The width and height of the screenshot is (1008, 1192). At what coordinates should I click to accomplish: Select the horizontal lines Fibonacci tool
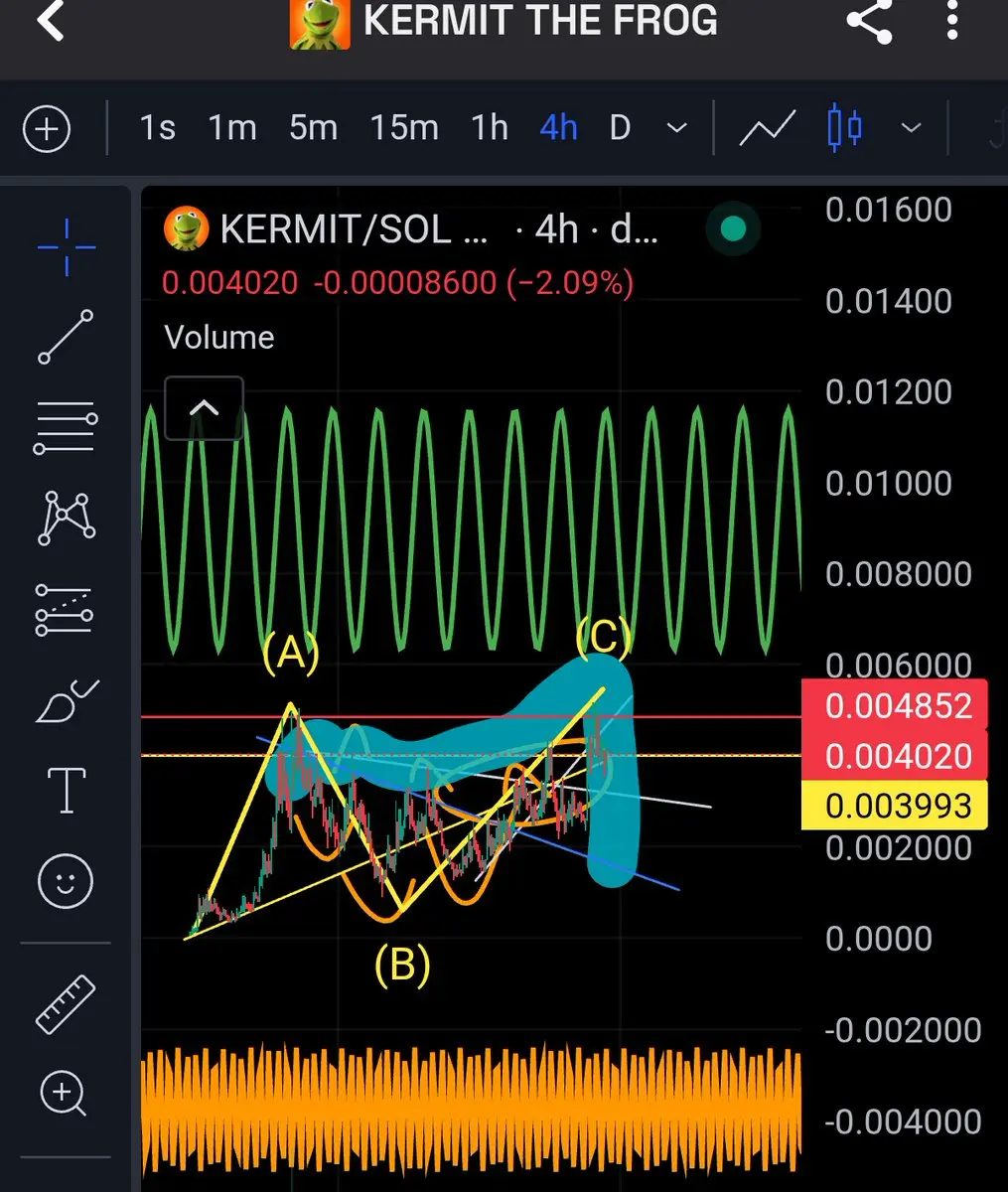click(x=66, y=428)
